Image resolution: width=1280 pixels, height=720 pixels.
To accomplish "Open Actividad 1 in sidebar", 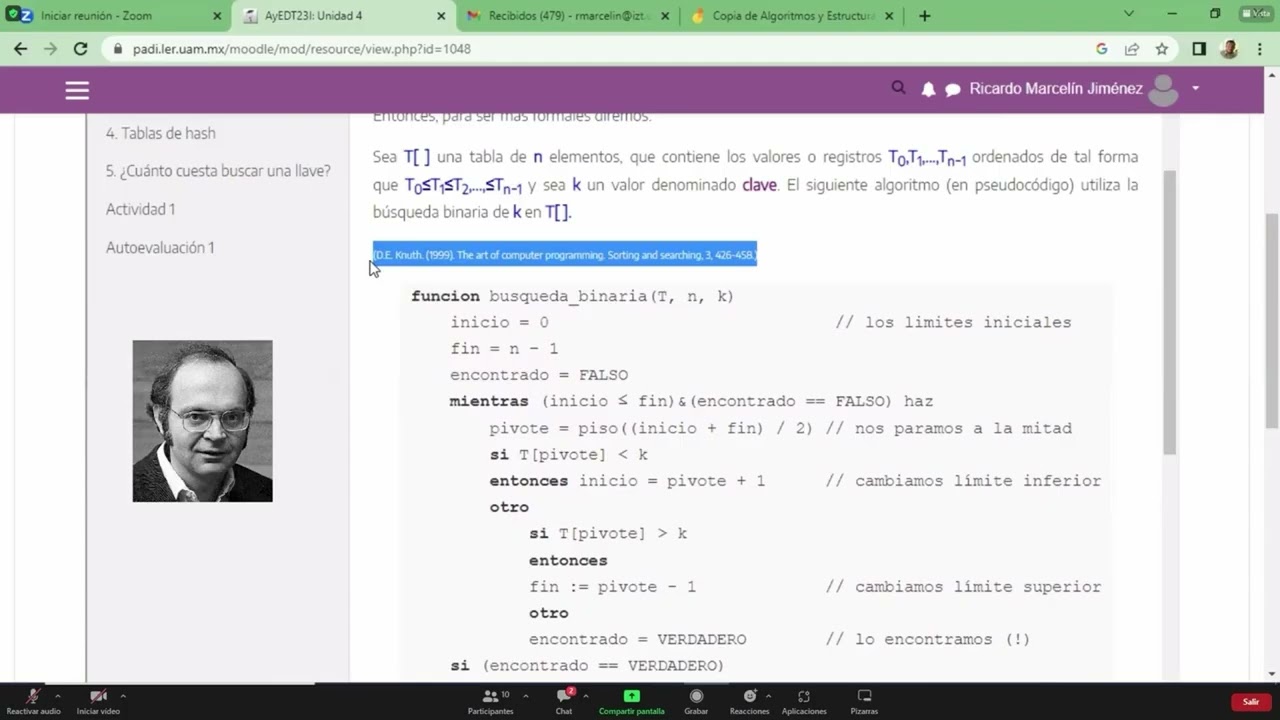I will pos(141,209).
